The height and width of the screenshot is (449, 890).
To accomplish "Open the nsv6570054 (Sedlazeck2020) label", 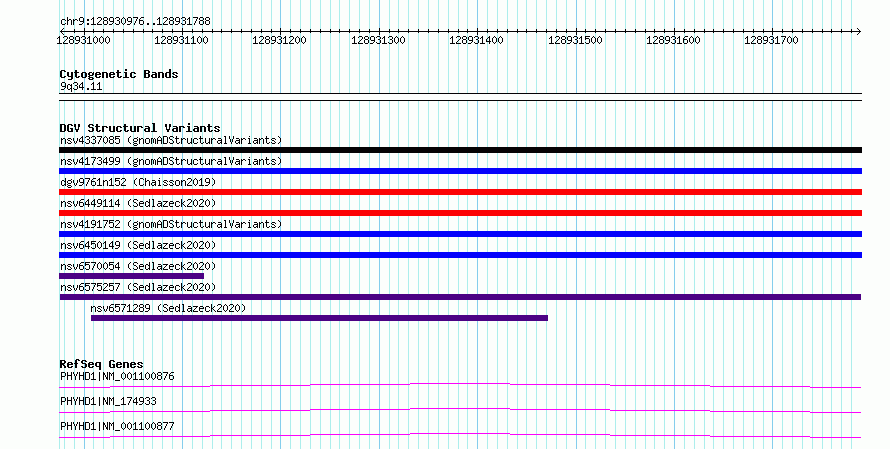I will [138, 266].
